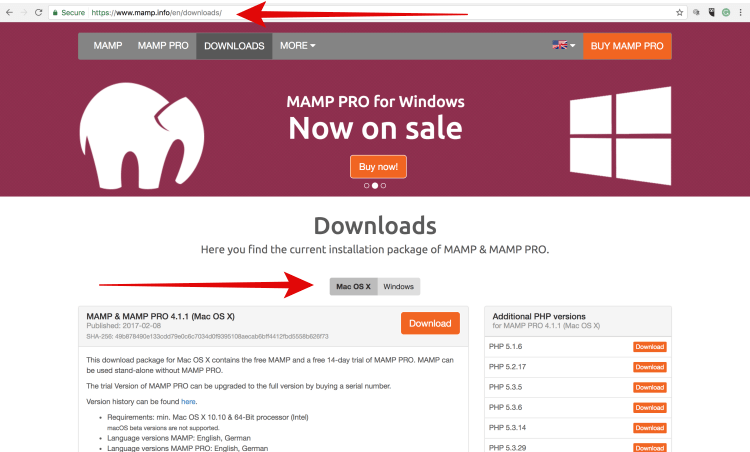Switch to Windows downloads
The width and height of the screenshot is (750, 452).
tap(398, 287)
